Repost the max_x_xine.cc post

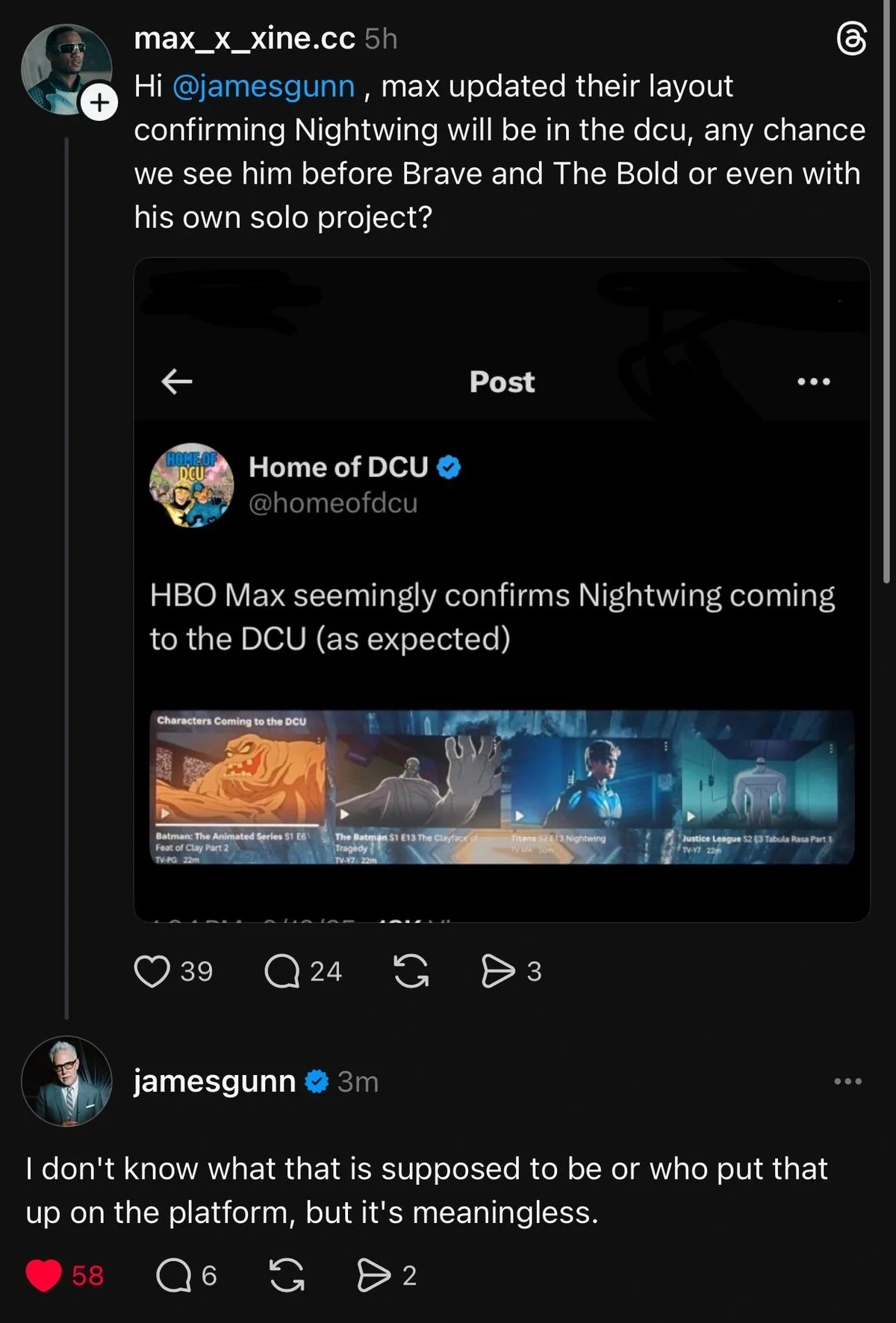(411, 971)
